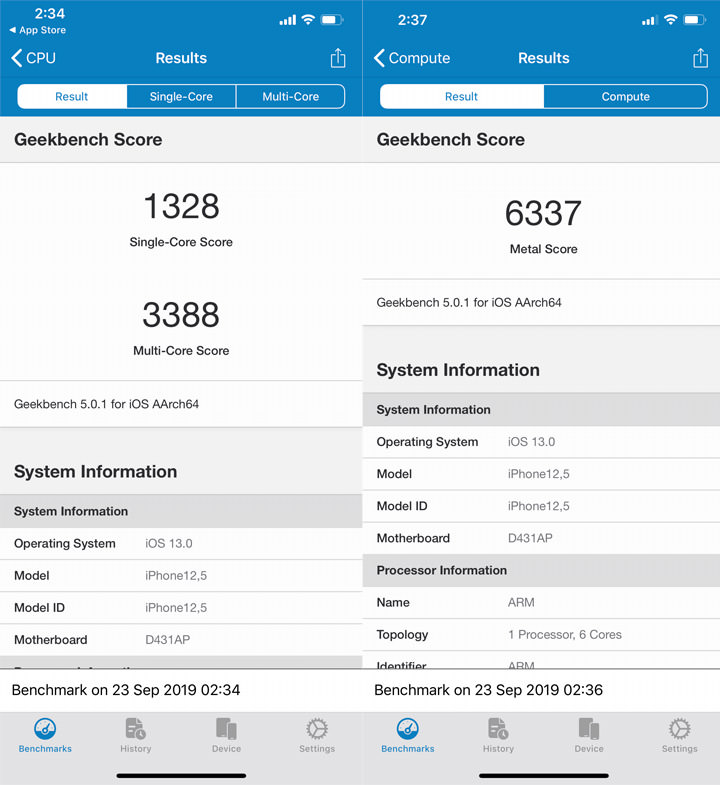The height and width of the screenshot is (785, 720).
Task: Select Result tab on Compute results screen
Action: tap(462, 96)
